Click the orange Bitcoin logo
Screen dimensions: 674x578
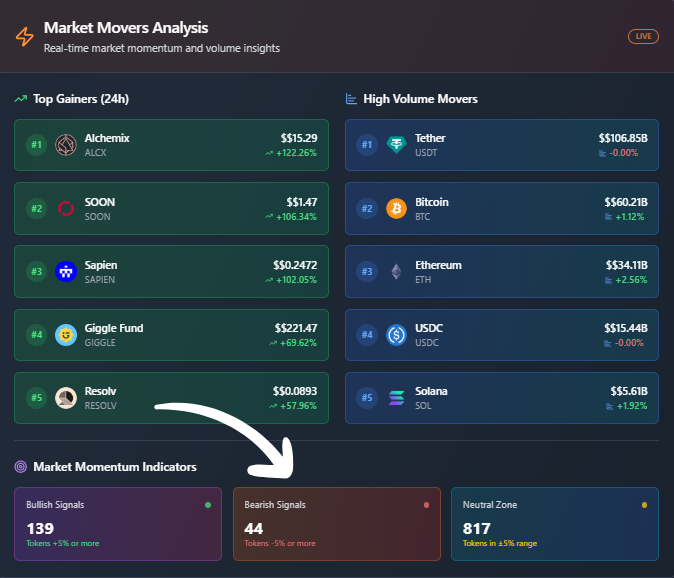(396, 209)
